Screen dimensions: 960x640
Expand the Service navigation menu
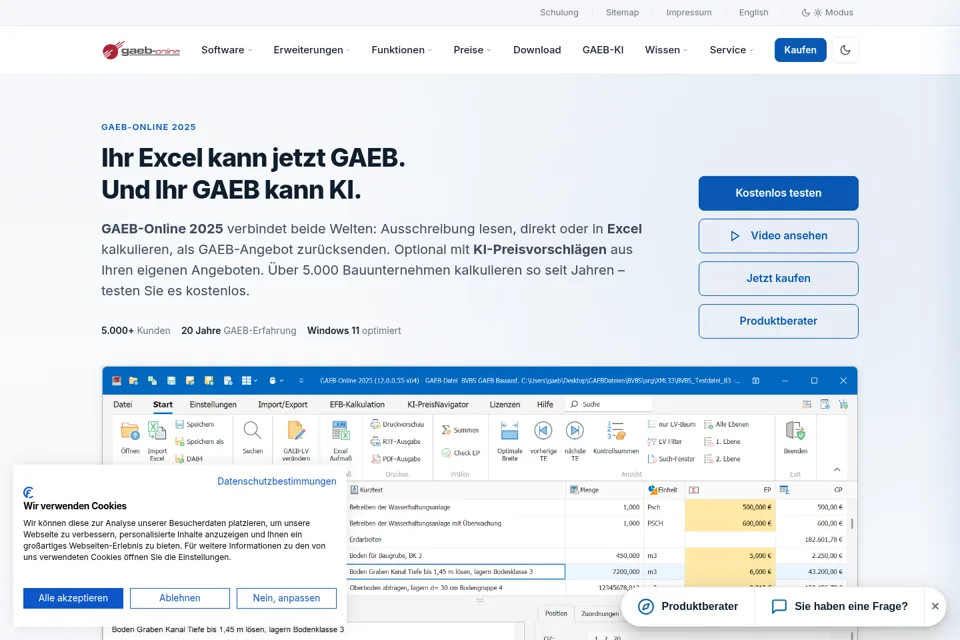click(x=732, y=50)
